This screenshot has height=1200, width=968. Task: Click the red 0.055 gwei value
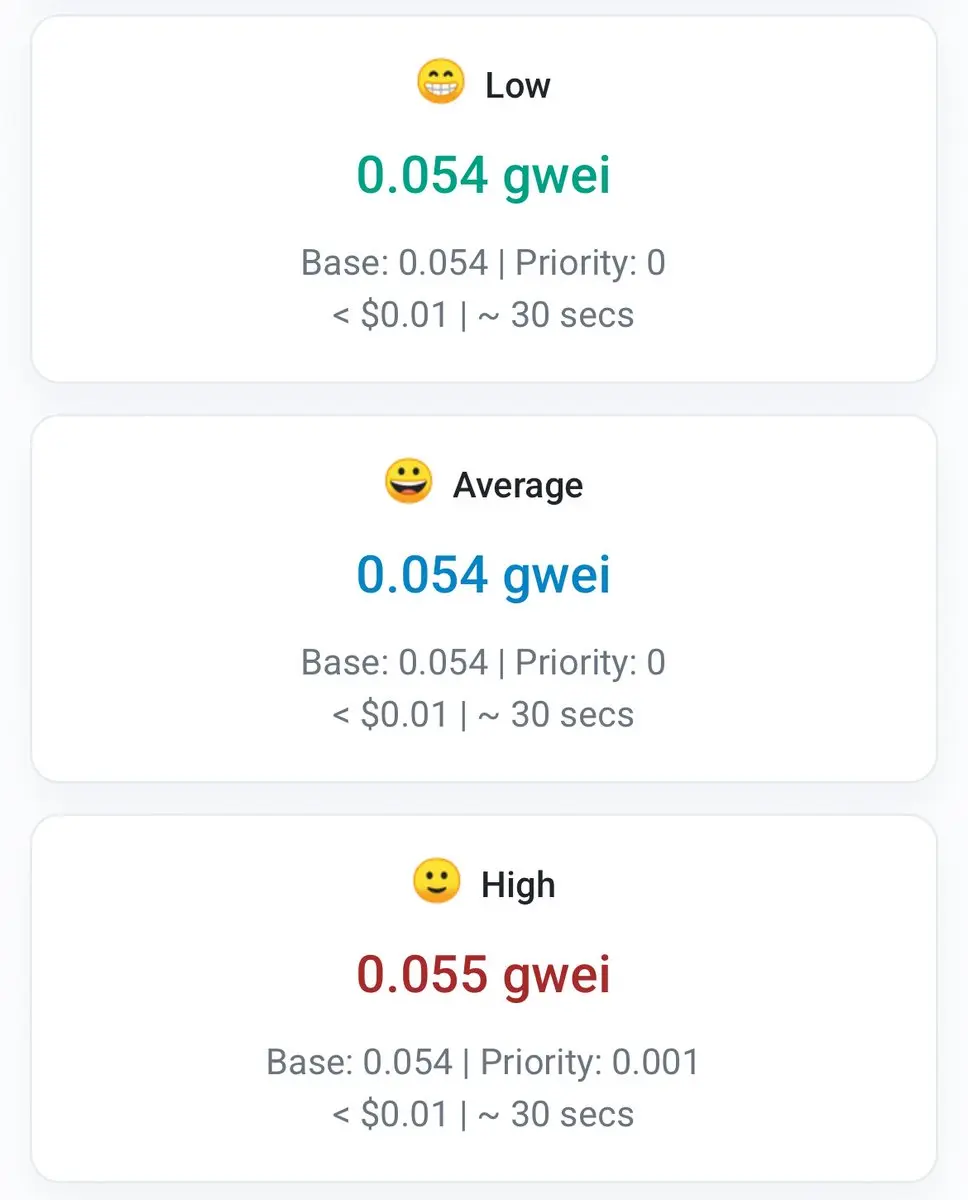[x=484, y=976]
